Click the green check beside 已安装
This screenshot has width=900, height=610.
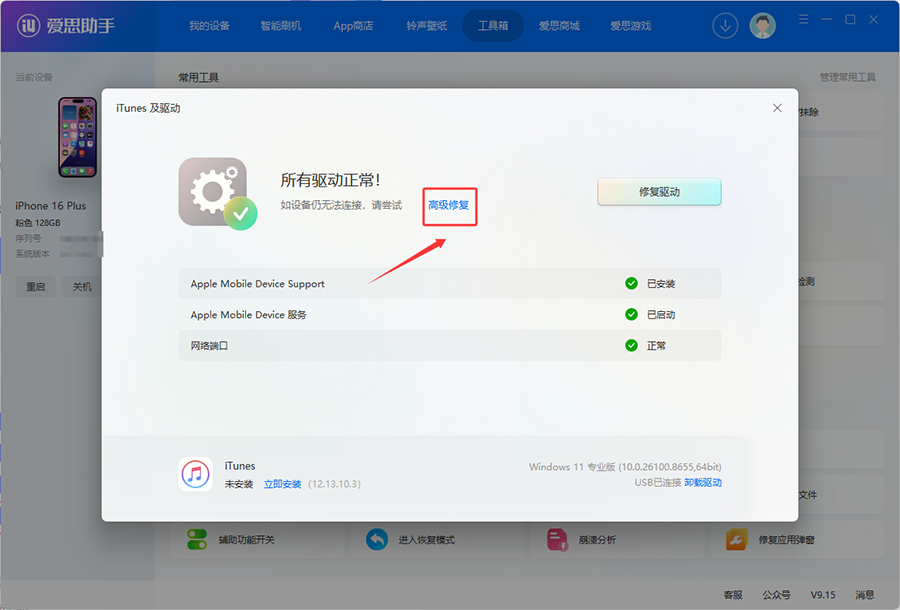pyautogui.click(x=631, y=283)
